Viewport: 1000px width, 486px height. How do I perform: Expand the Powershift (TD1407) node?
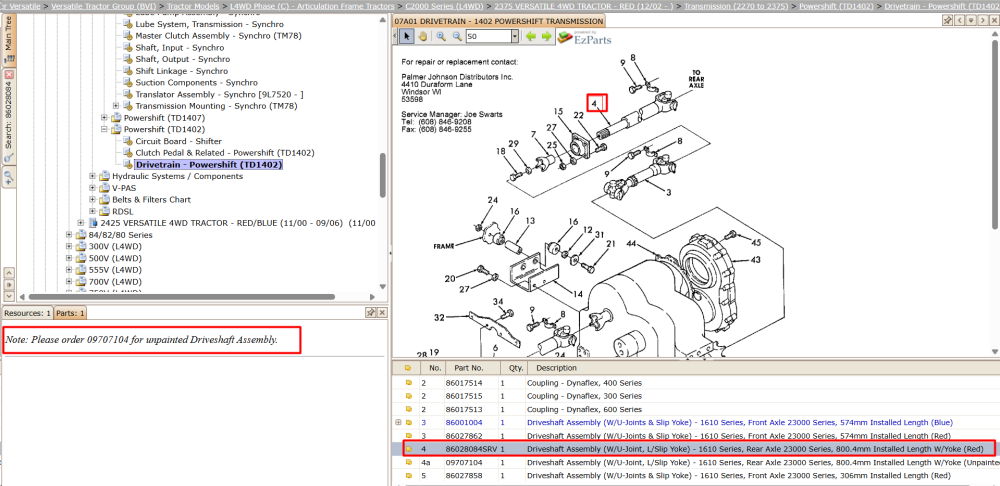104,118
